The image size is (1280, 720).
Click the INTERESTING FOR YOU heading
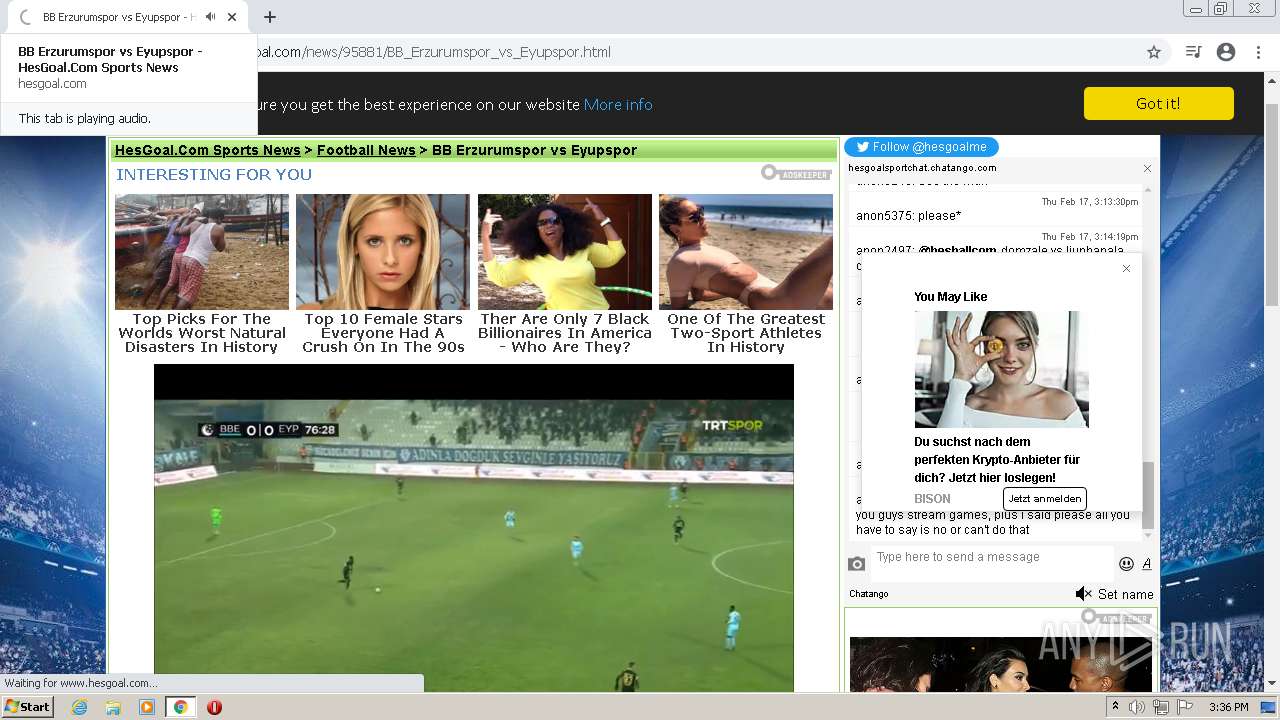coord(214,174)
